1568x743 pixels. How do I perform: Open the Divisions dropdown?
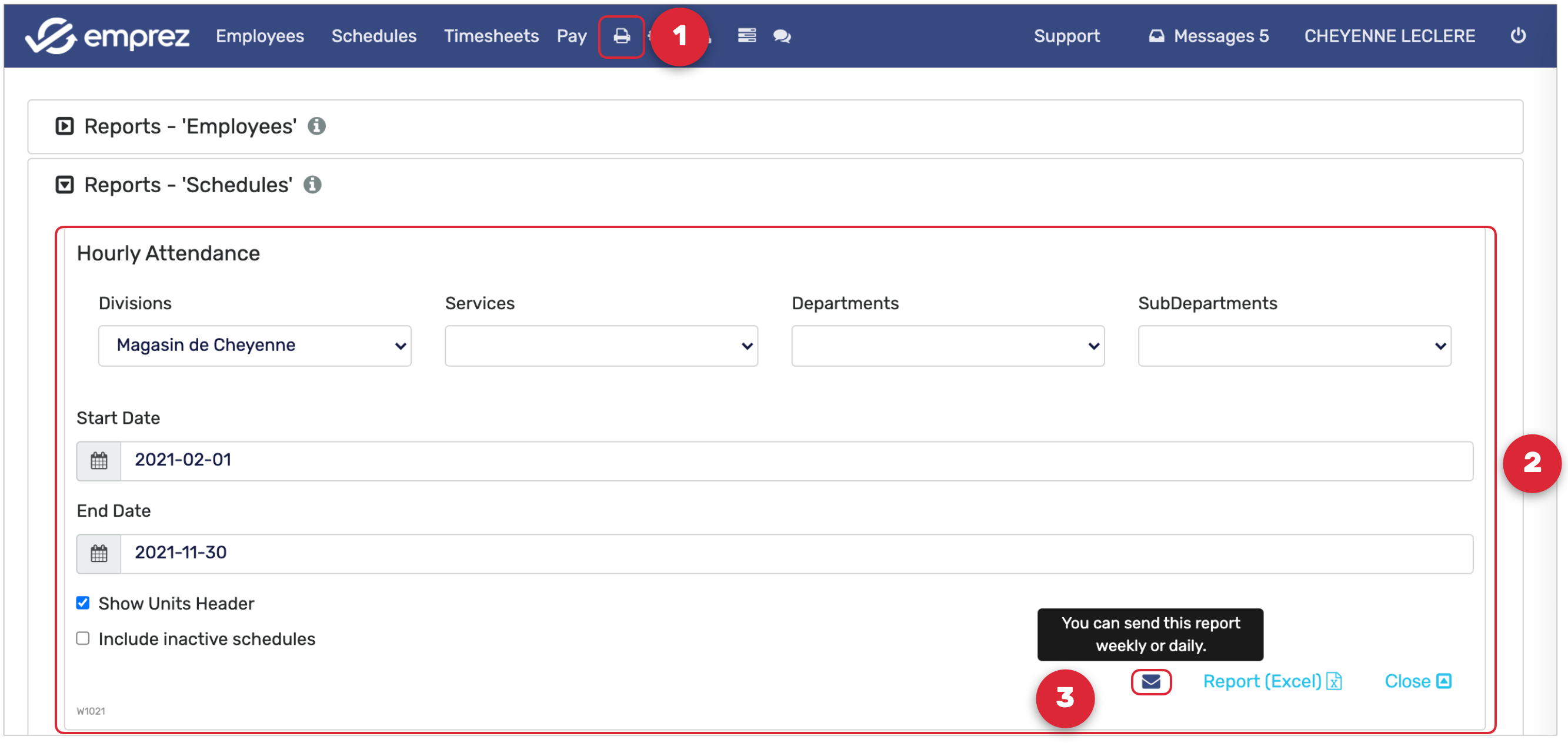[255, 346]
